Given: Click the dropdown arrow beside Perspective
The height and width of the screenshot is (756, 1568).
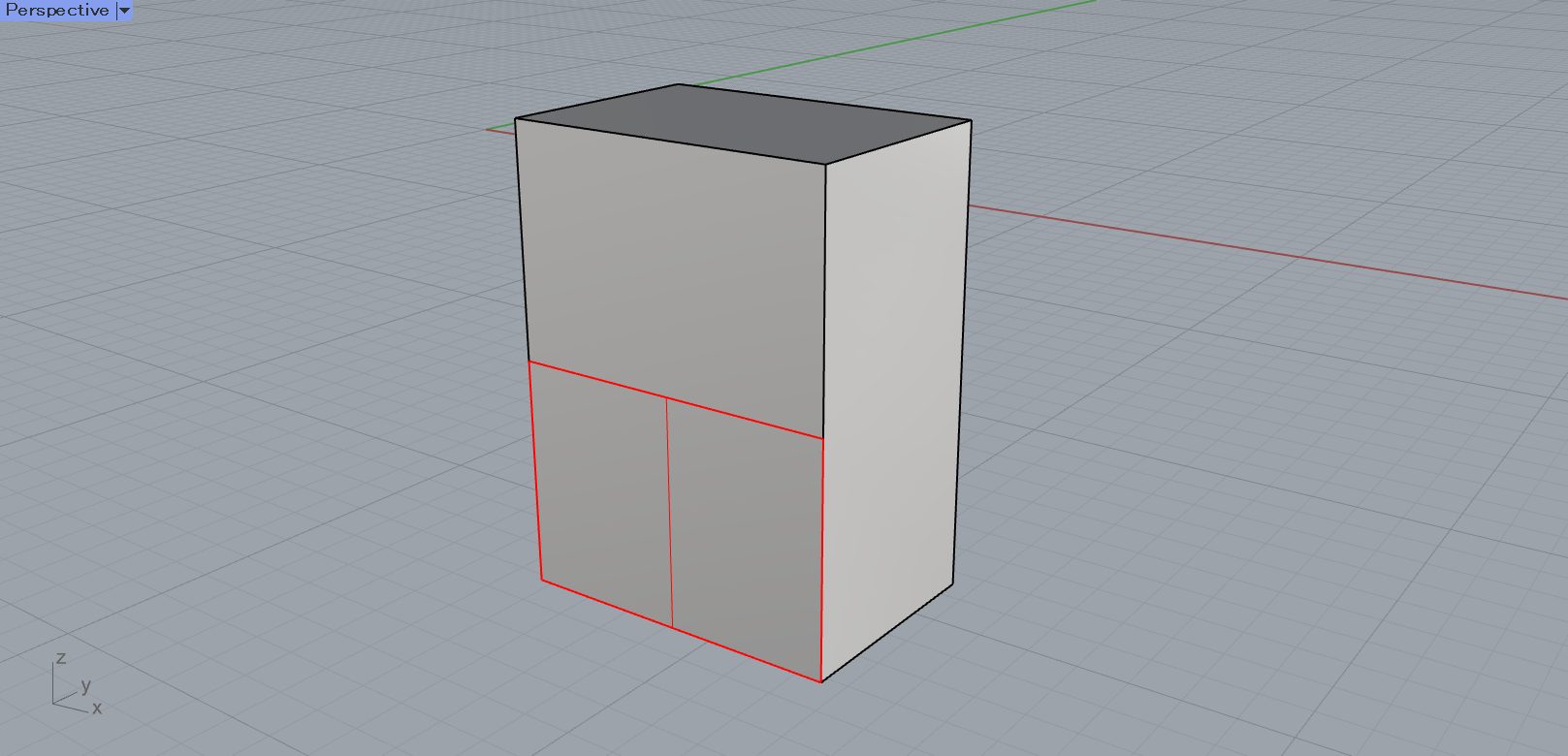Looking at the screenshot, I should click(x=124, y=11).
